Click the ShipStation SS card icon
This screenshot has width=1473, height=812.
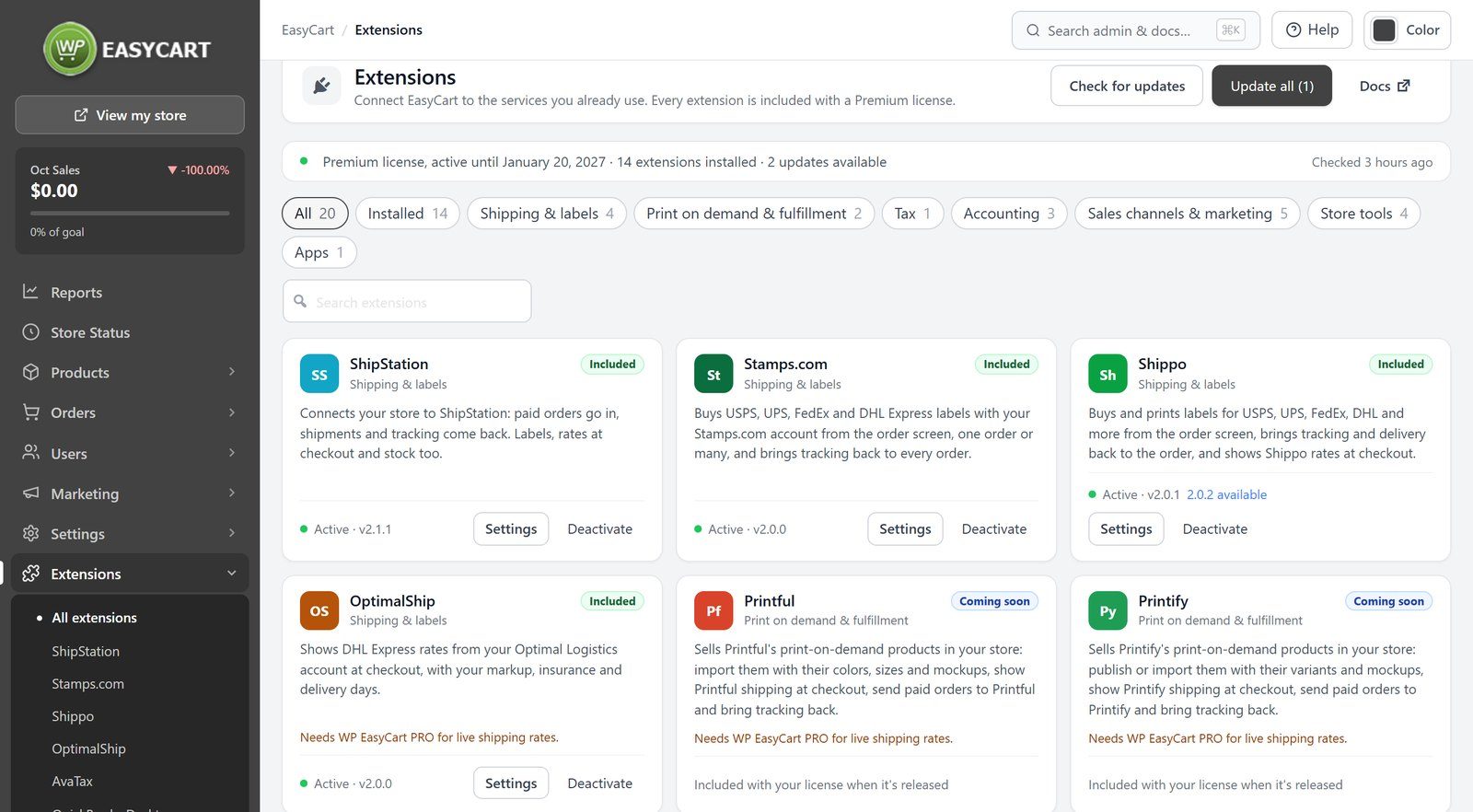click(x=319, y=374)
